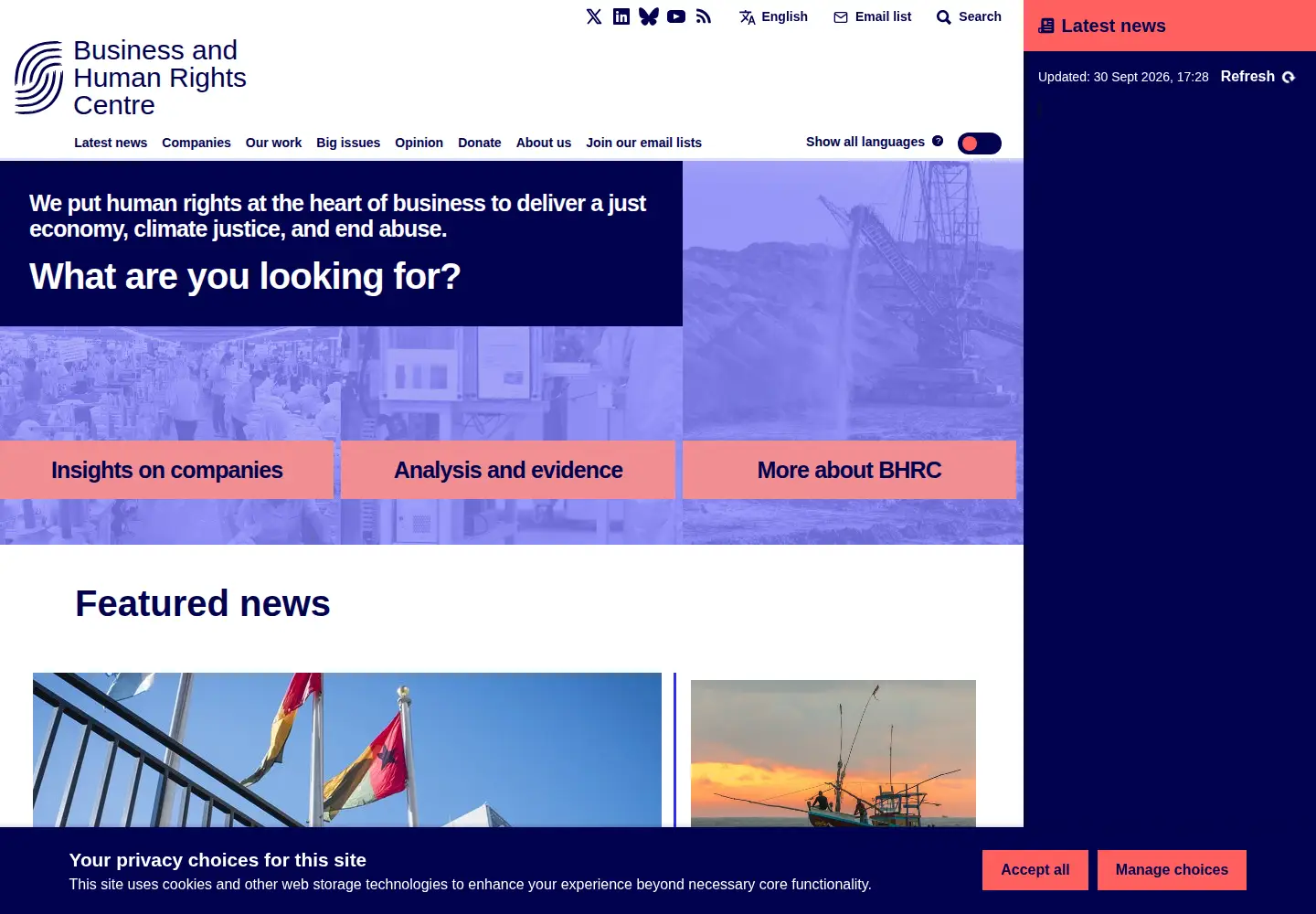Click the refresh arrow icon in Latest news
The width and height of the screenshot is (1316, 914).
click(x=1289, y=78)
